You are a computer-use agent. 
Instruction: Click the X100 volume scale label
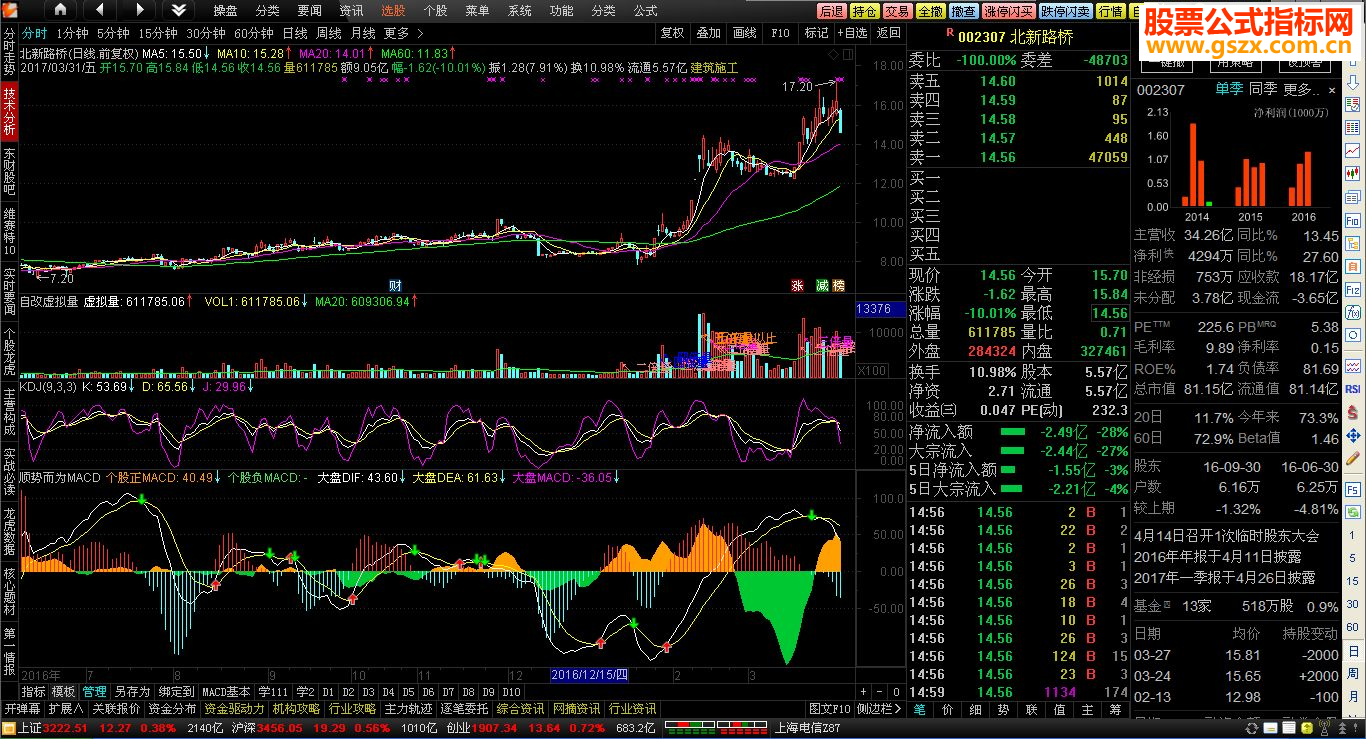(x=873, y=371)
